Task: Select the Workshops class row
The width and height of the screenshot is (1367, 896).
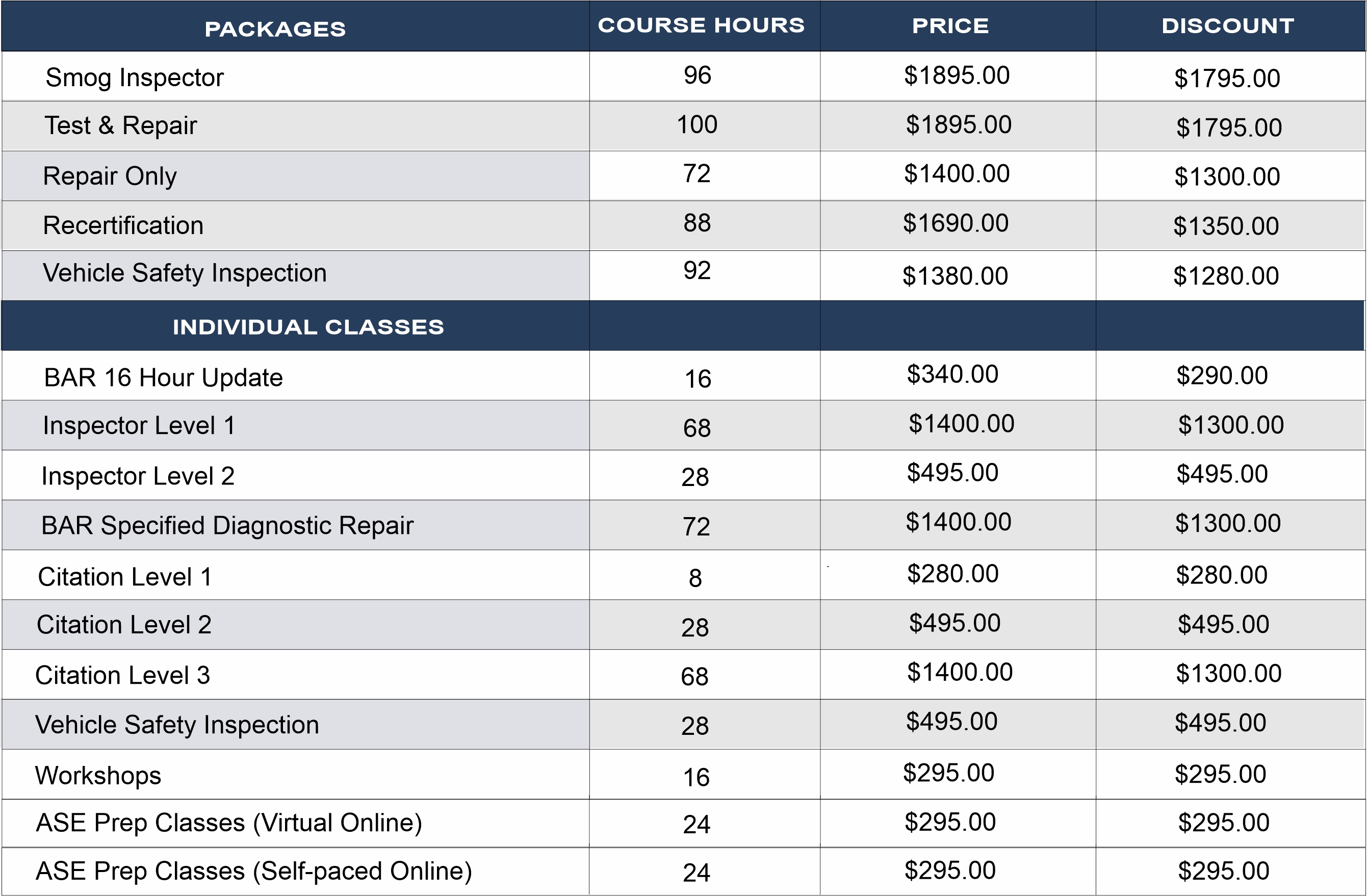Action: (98, 775)
